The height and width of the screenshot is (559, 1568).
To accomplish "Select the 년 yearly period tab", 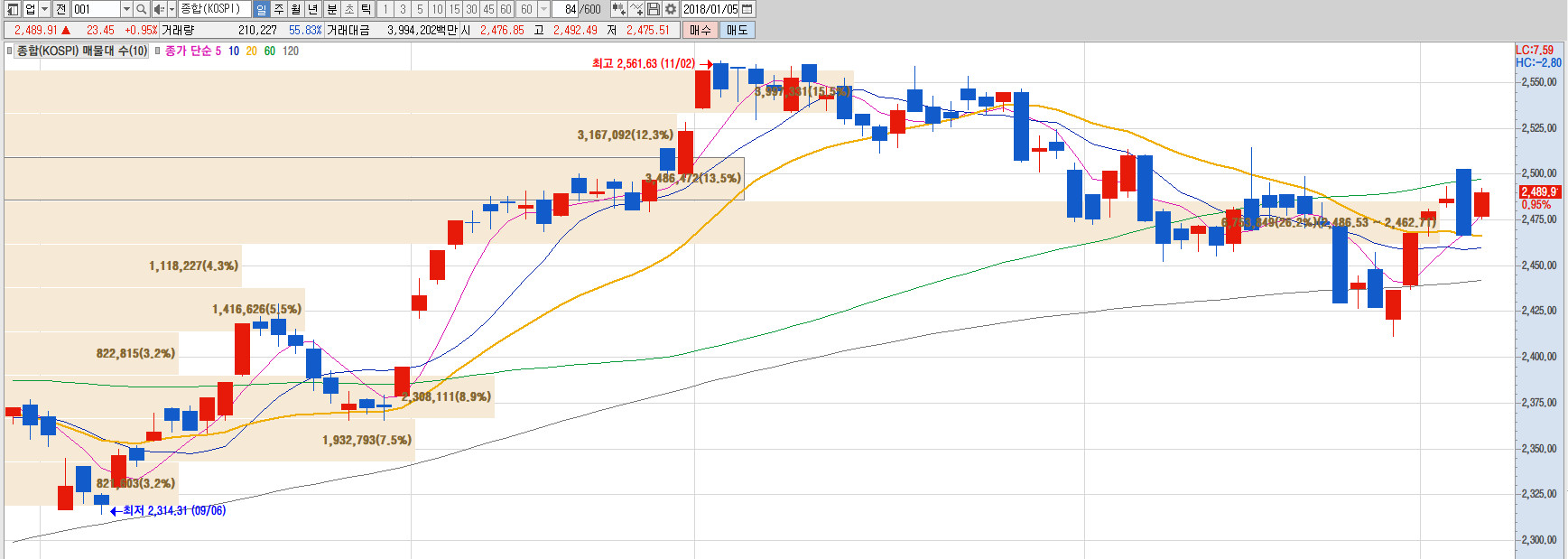I will tap(313, 9).
